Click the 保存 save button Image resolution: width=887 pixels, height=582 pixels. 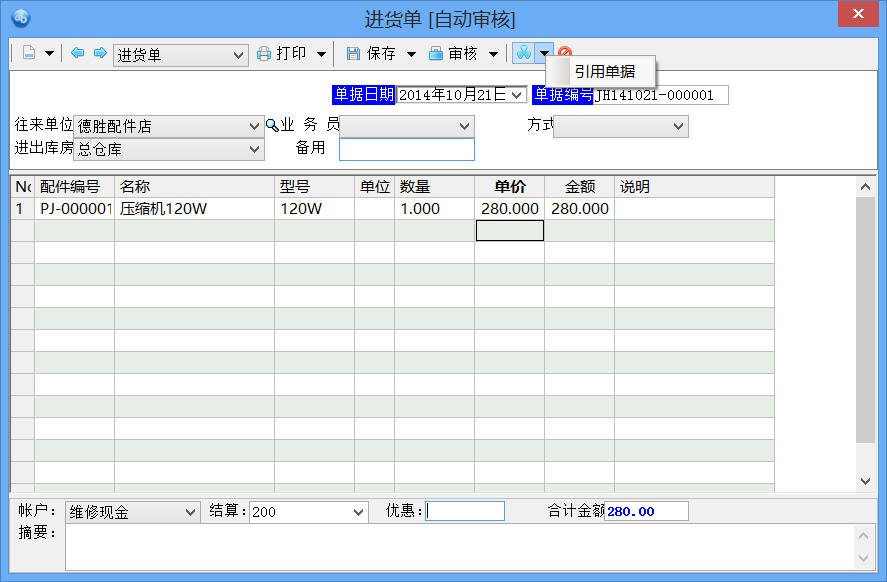click(372, 54)
